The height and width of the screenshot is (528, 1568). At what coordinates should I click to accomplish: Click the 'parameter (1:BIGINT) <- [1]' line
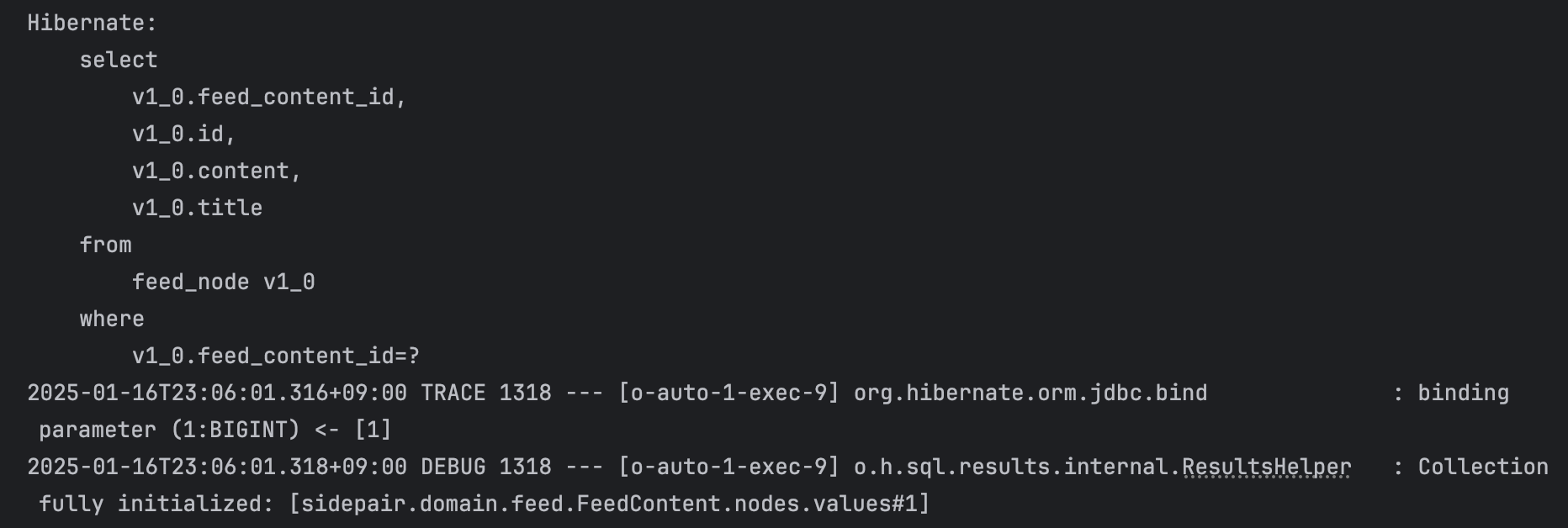(x=215, y=430)
